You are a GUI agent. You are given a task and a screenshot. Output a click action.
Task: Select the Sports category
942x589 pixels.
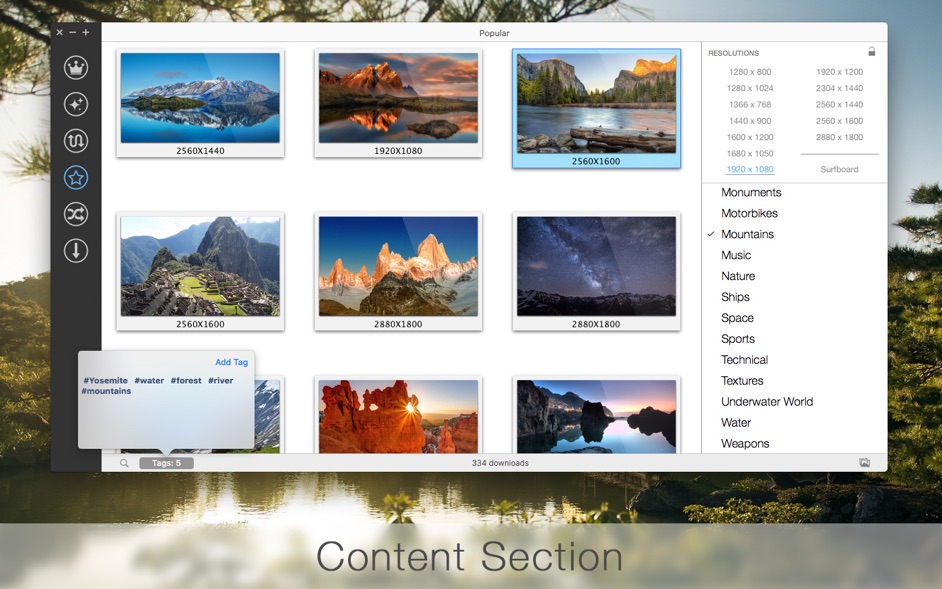tap(738, 339)
